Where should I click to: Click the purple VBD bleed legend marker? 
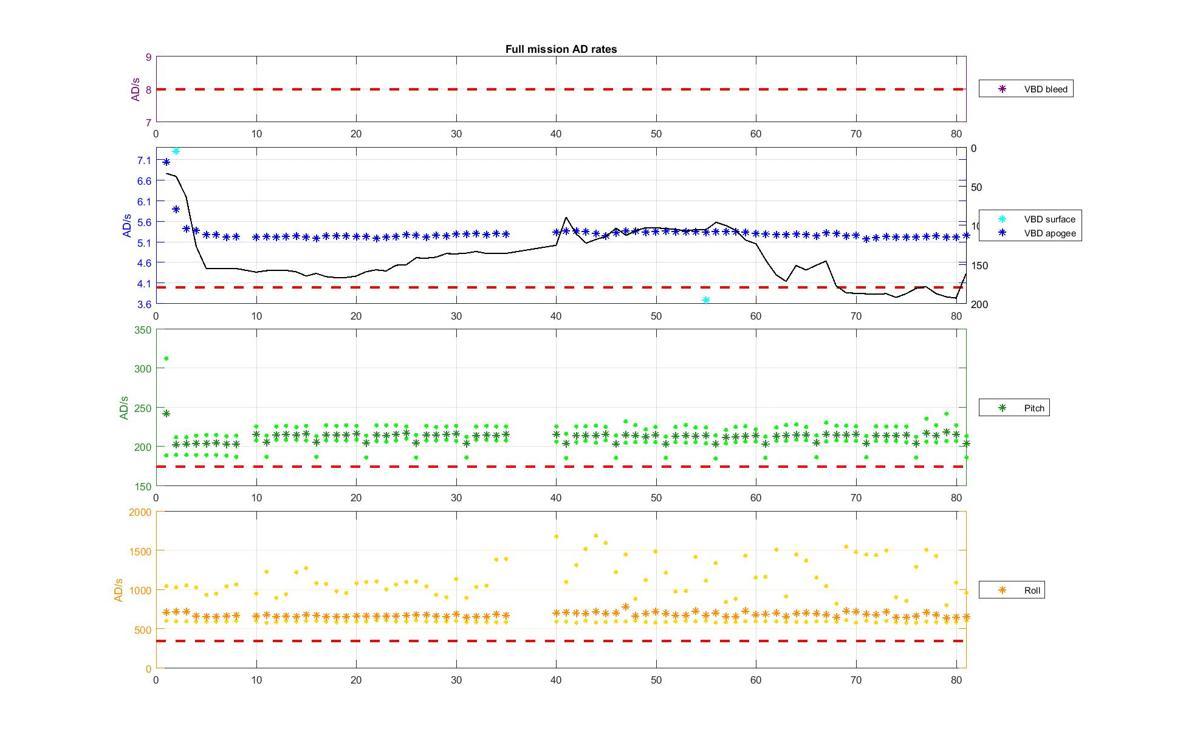(1003, 89)
